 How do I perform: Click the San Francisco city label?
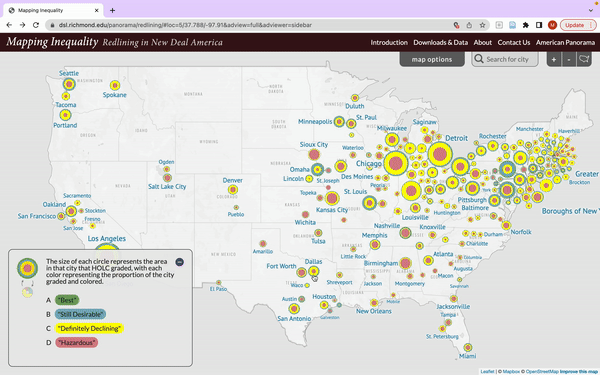click(37, 216)
